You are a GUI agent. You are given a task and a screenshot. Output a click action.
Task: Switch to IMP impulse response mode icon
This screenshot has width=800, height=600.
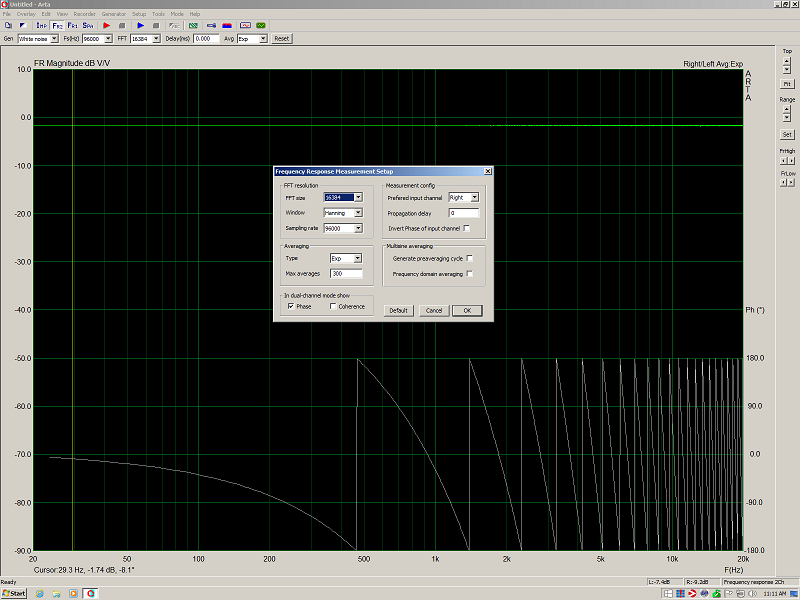[41, 25]
